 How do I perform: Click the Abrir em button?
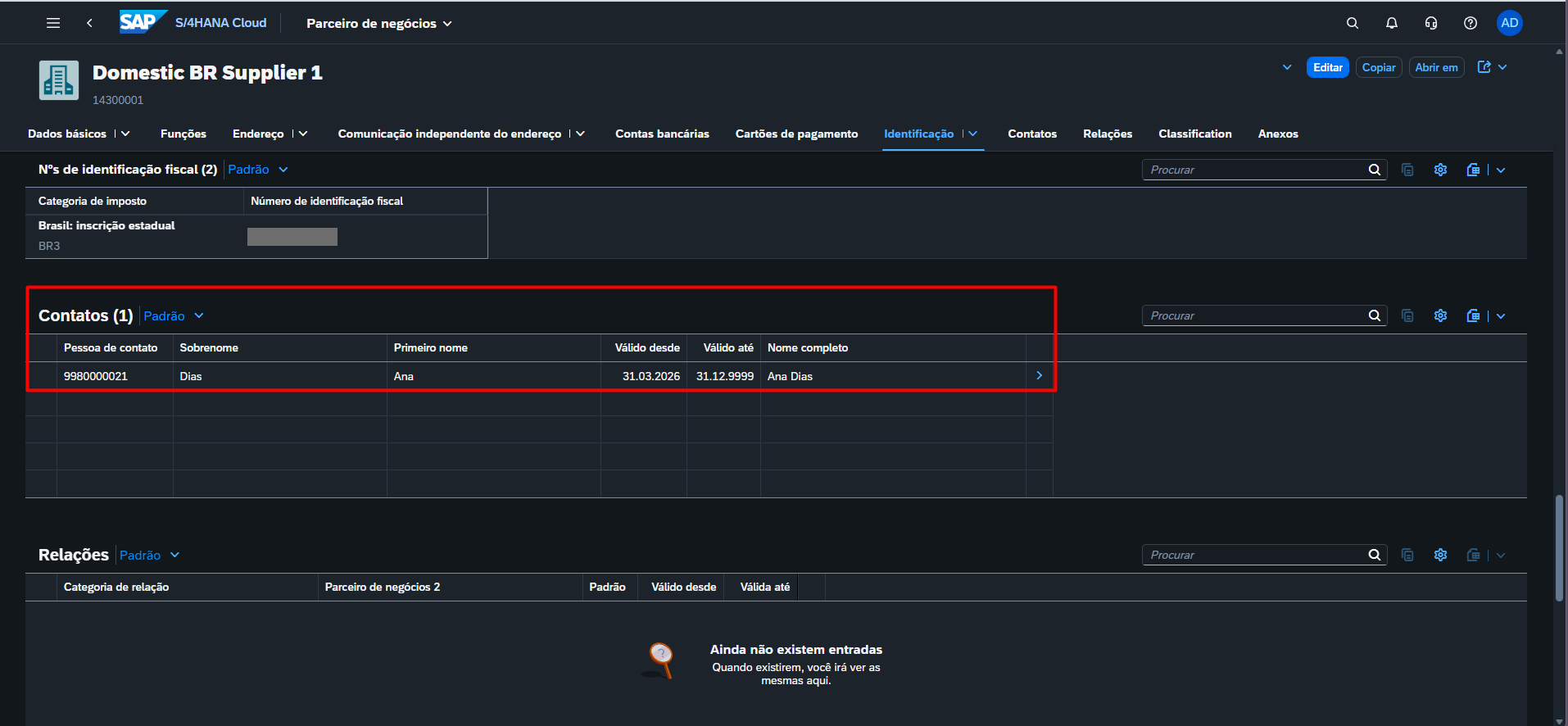click(x=1436, y=67)
